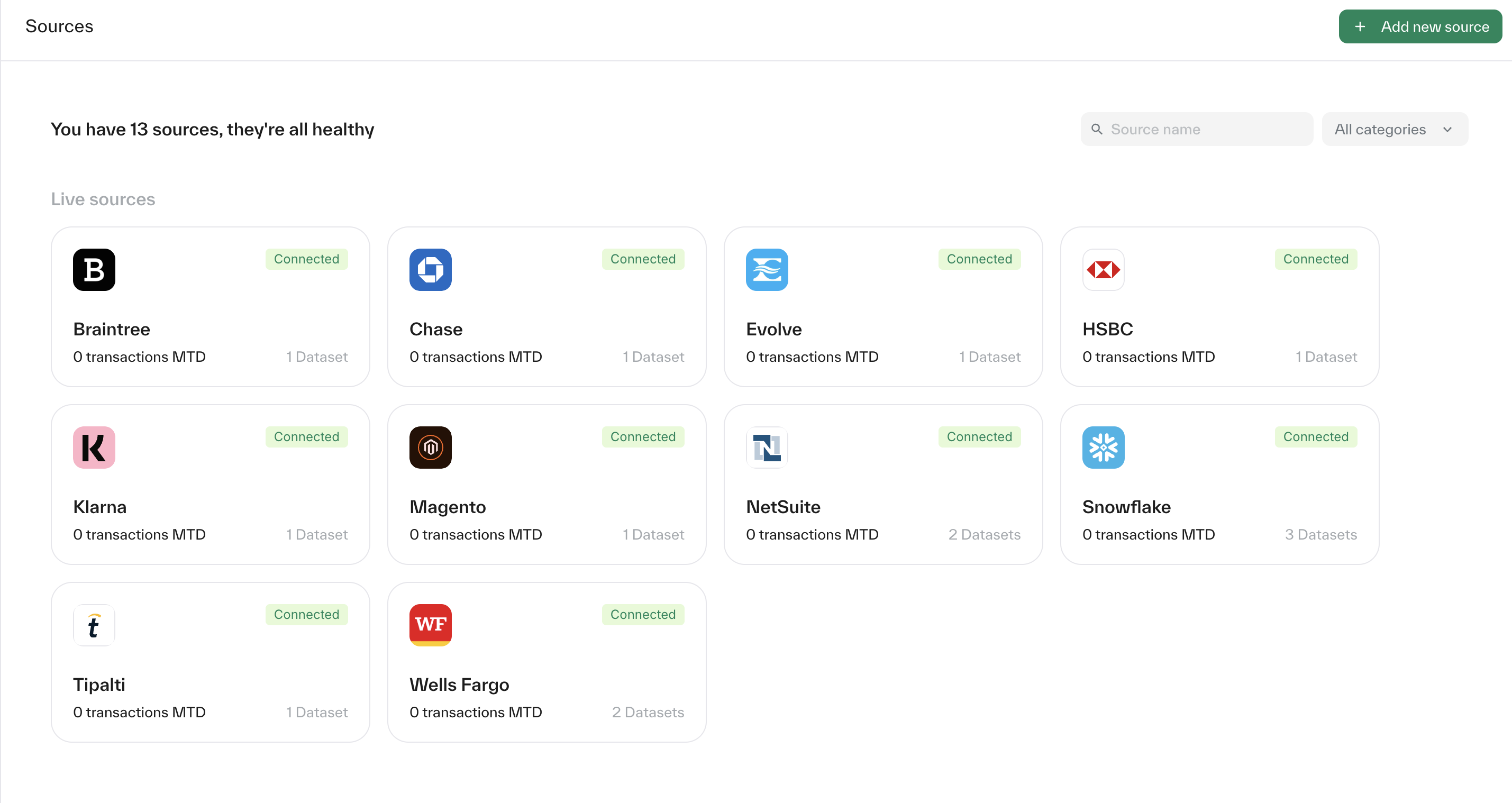Open the Braintree source name
1512x803 pixels.
[112, 330]
